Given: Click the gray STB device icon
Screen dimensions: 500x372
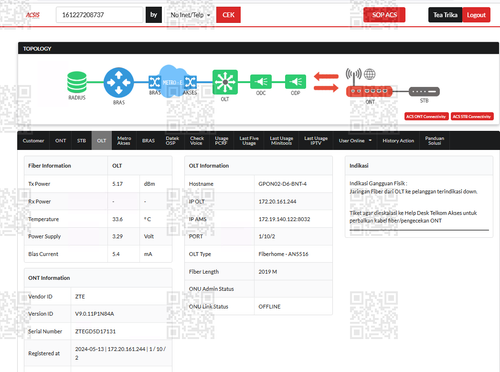Looking at the screenshot, I should pyautogui.click(x=424, y=91).
